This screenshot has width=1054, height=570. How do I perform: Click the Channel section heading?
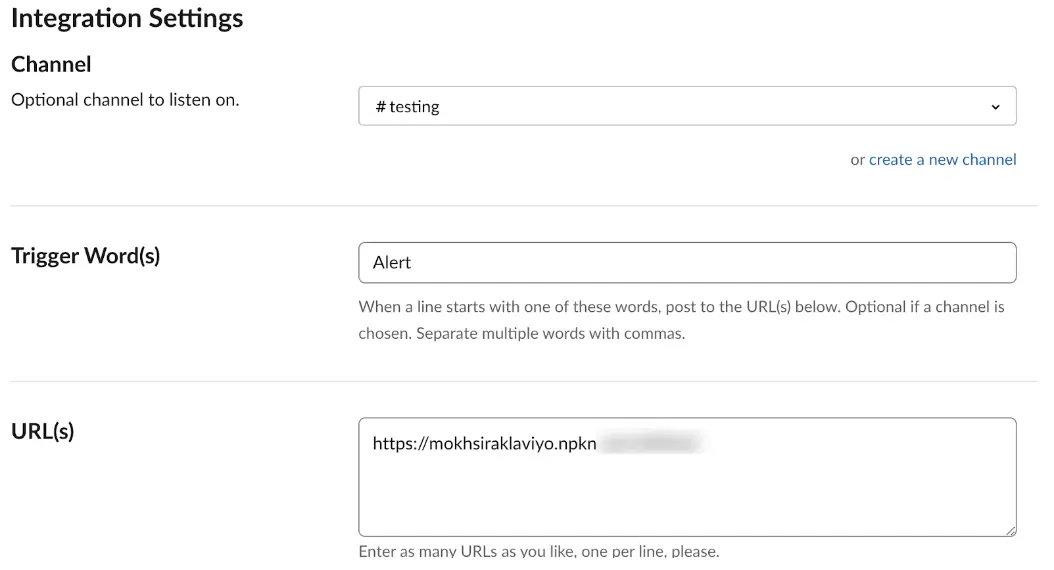(51, 64)
